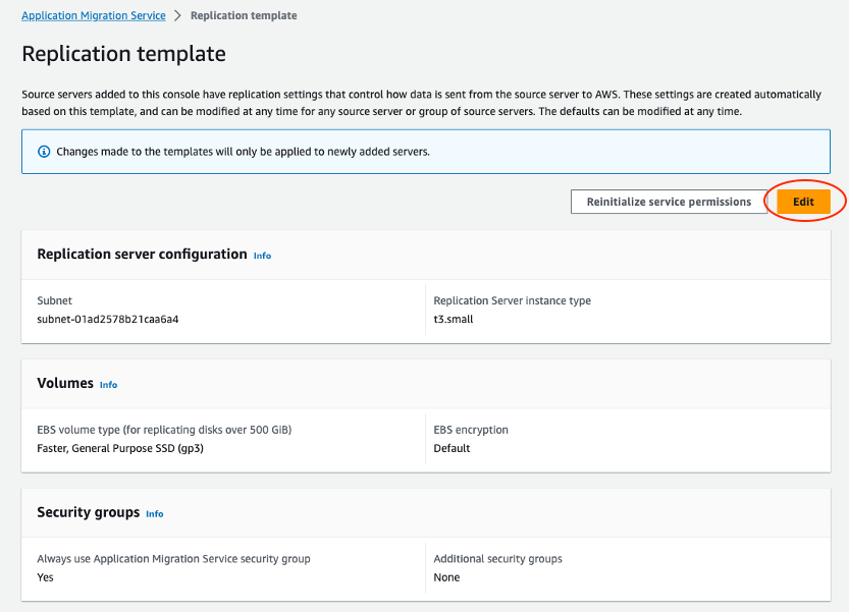Select the Replication template breadcrumb item
Image resolution: width=849 pixels, height=614 pixels.
tap(243, 16)
